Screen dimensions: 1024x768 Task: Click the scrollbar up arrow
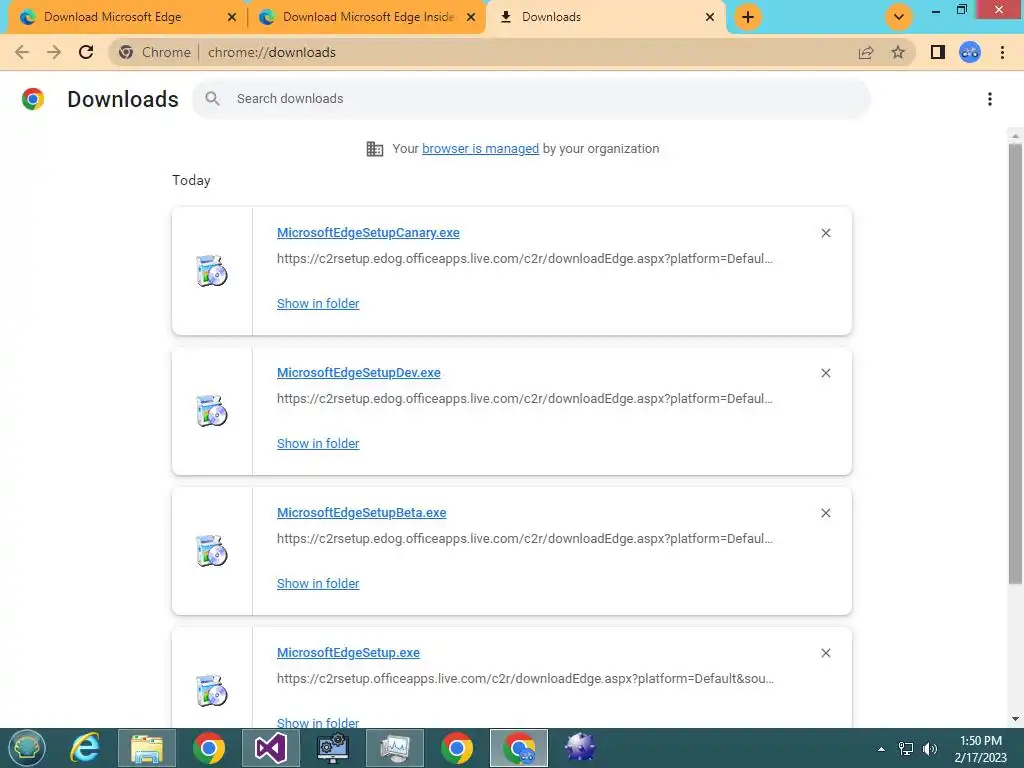point(1015,136)
